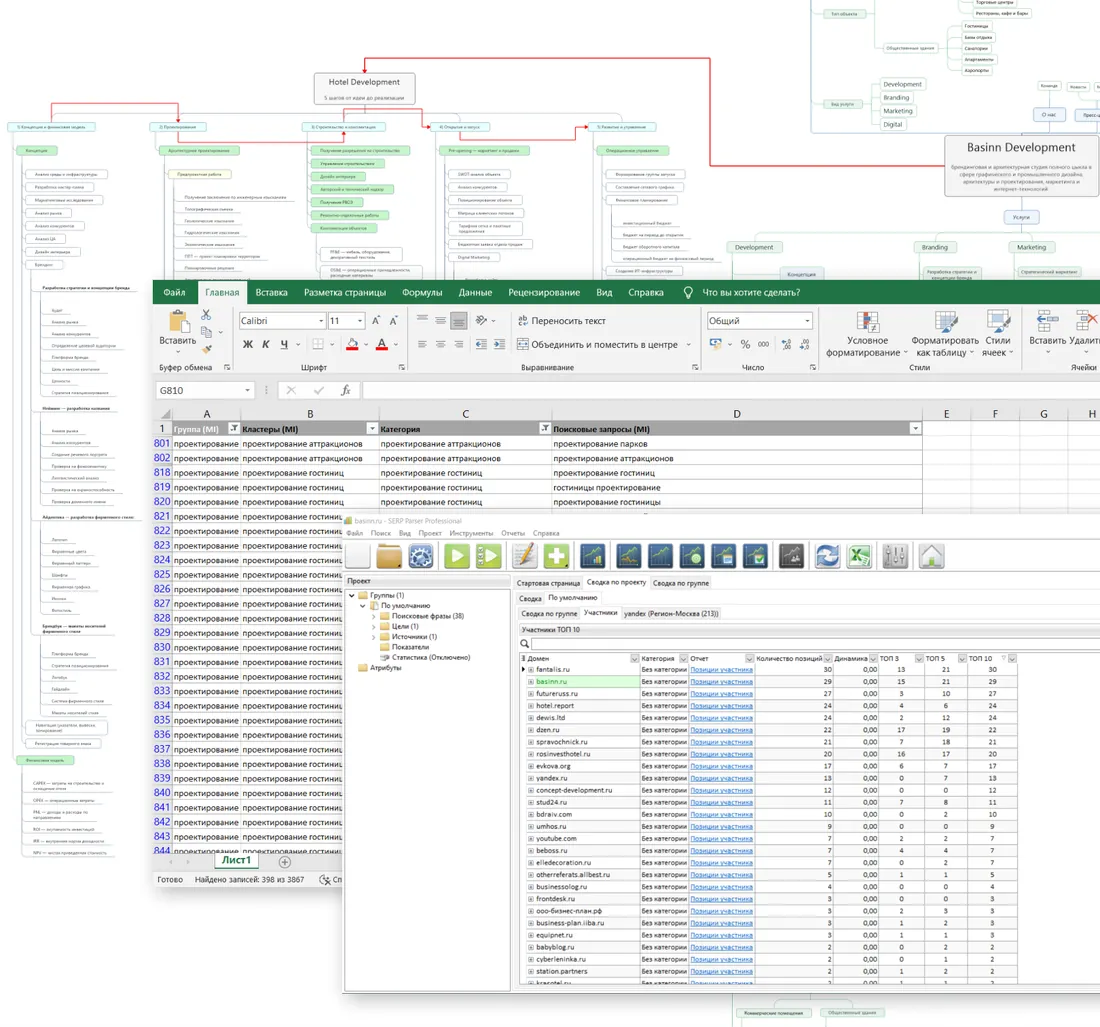
Task: Click the run-with-checklist icon in SERP Parser
Action: pyautogui.click(x=489, y=557)
